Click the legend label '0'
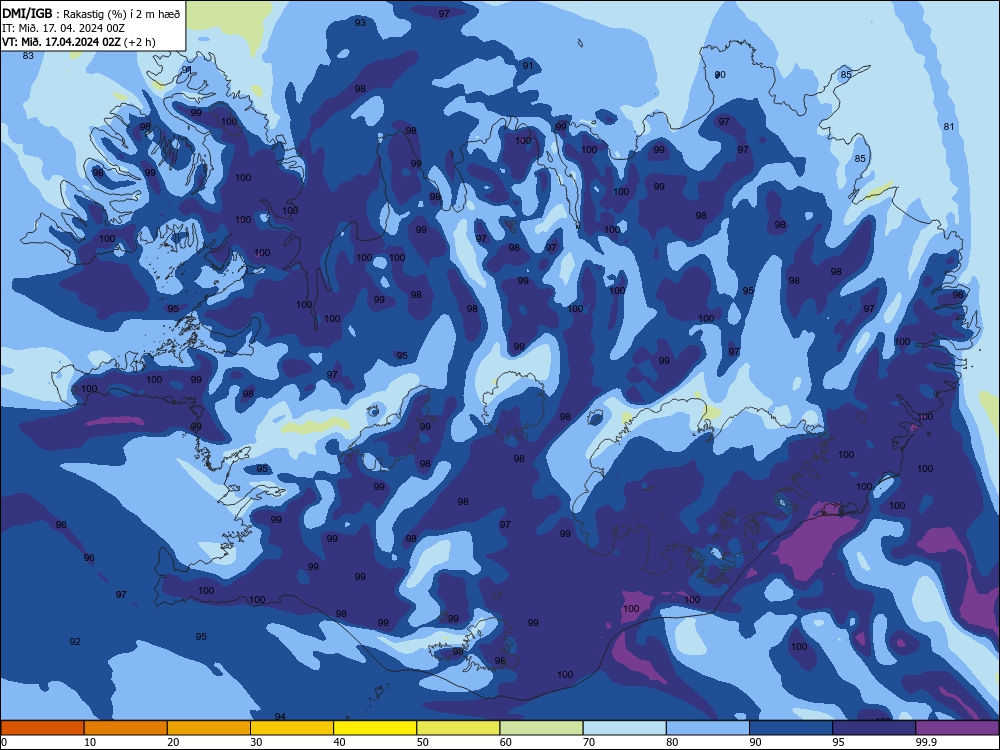 pos(3,742)
